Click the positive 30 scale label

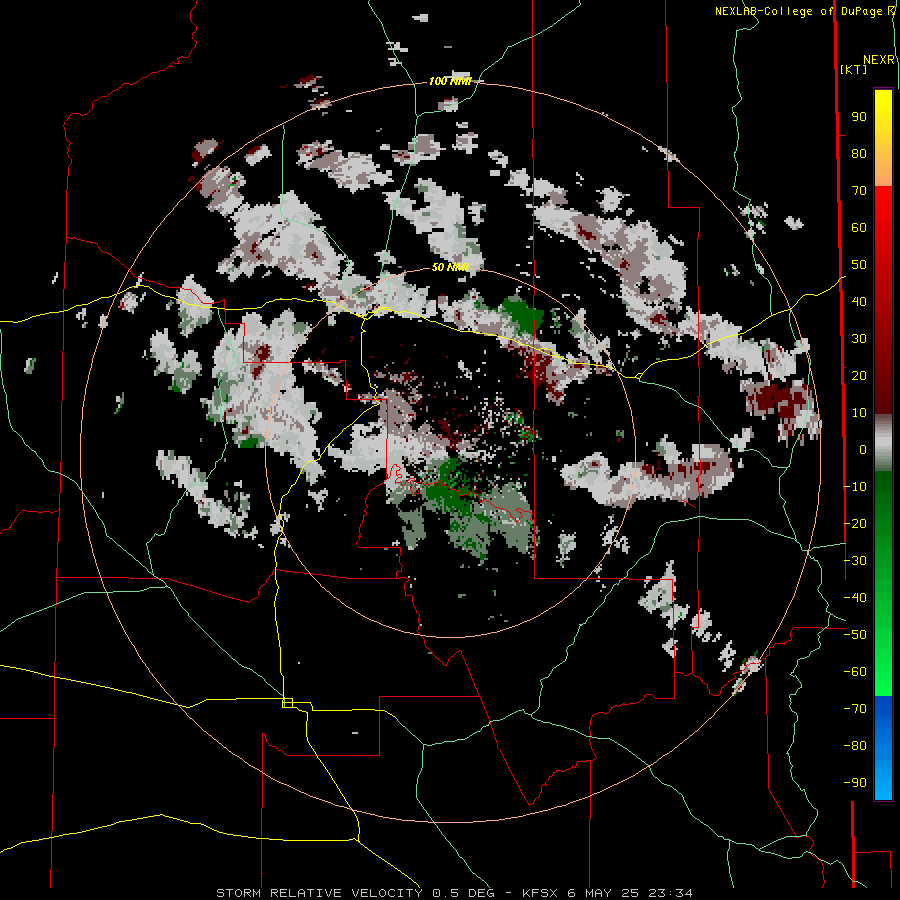[859, 339]
